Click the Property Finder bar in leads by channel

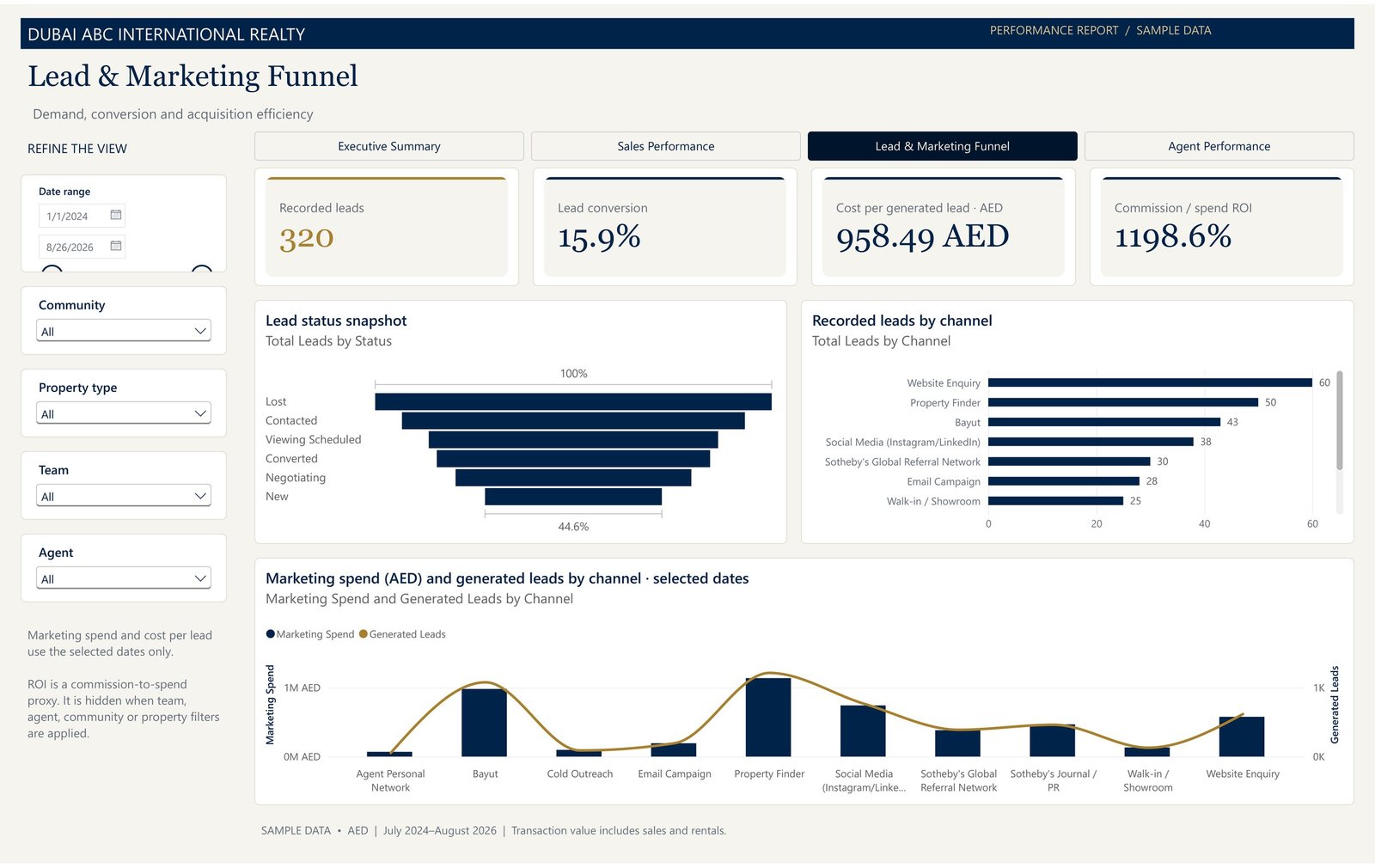point(1123,402)
